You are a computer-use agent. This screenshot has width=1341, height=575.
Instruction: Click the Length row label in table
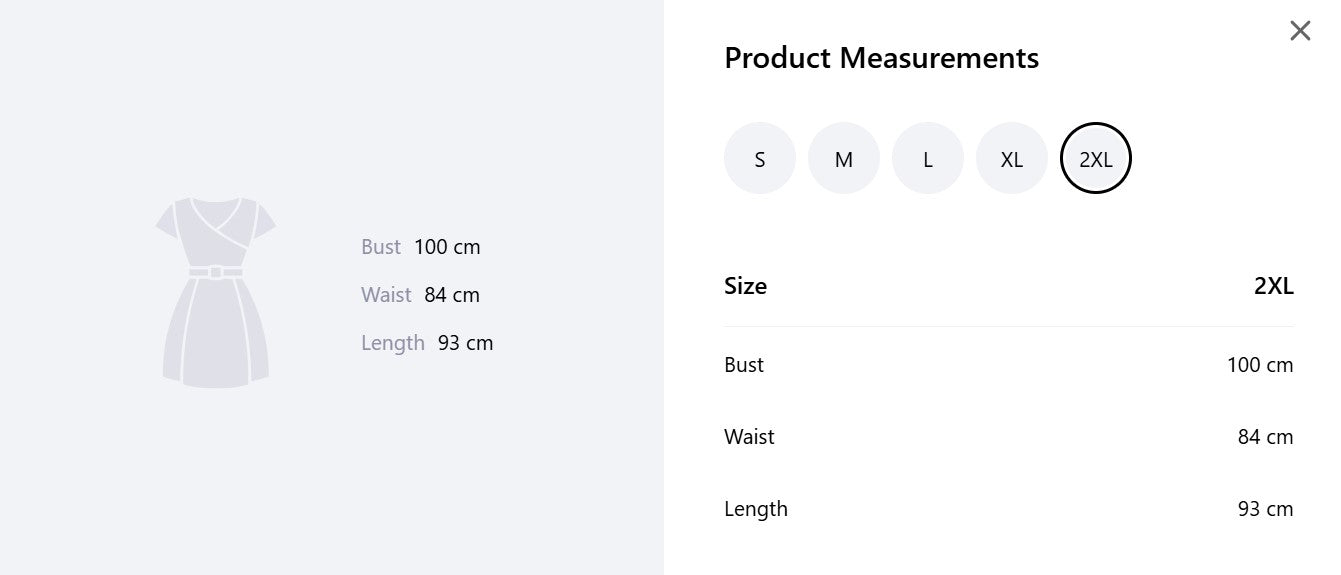[x=756, y=509]
